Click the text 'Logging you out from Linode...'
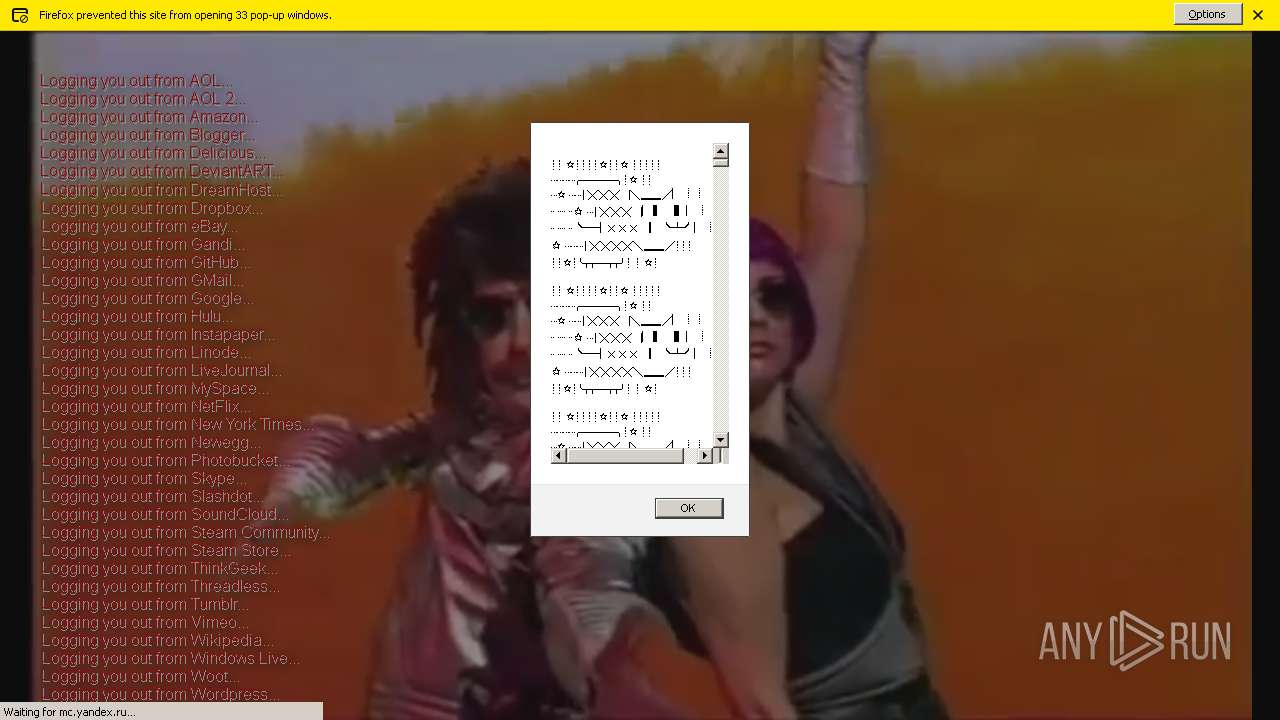 (x=146, y=352)
